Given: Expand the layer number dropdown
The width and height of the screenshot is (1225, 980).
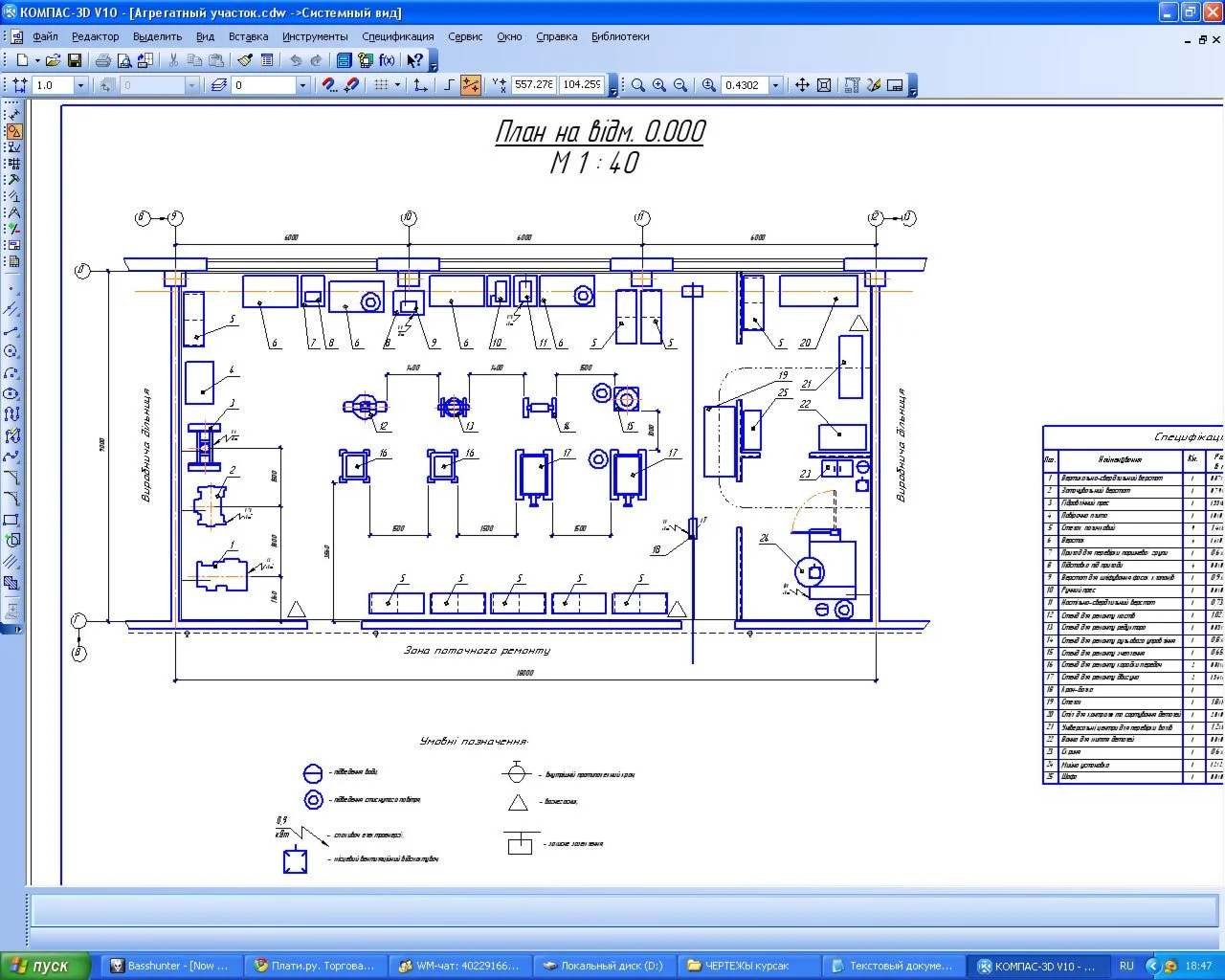Looking at the screenshot, I should [x=302, y=85].
